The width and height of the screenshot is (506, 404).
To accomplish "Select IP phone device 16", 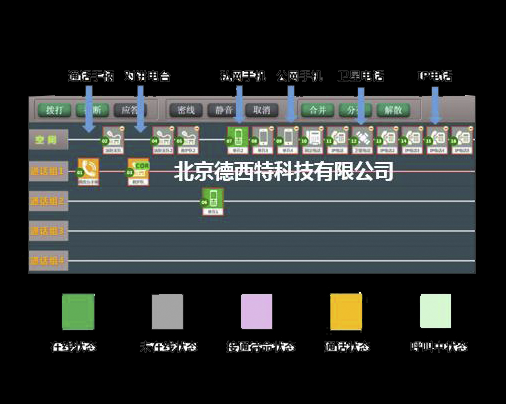I will [x=462, y=140].
